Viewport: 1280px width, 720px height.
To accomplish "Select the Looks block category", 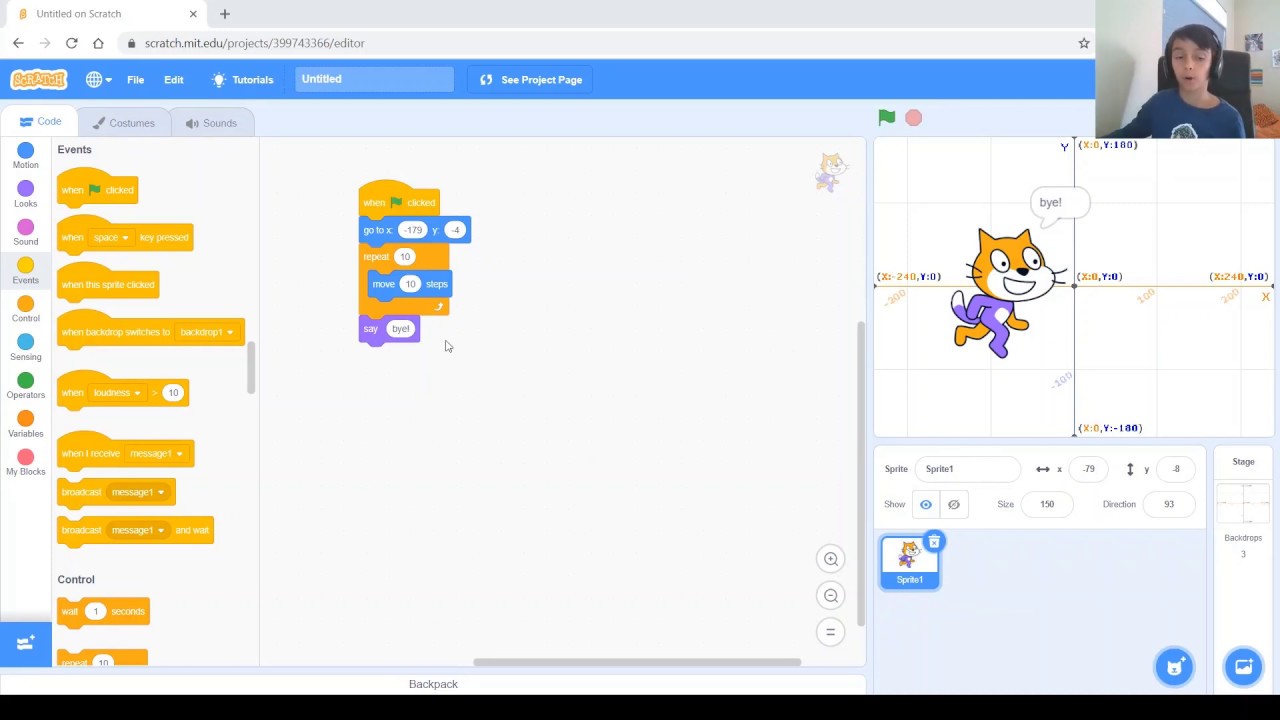I will click(25, 194).
